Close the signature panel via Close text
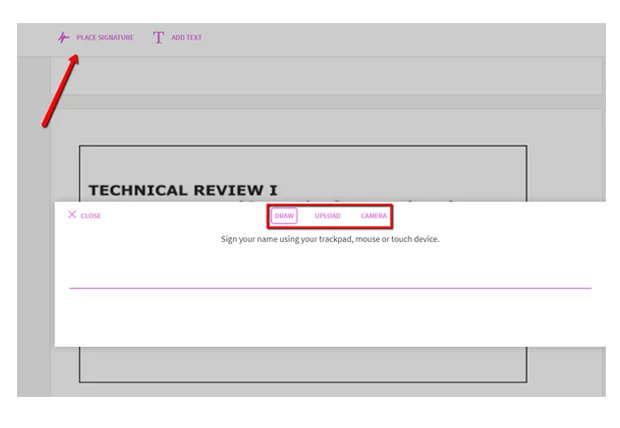 click(x=91, y=216)
